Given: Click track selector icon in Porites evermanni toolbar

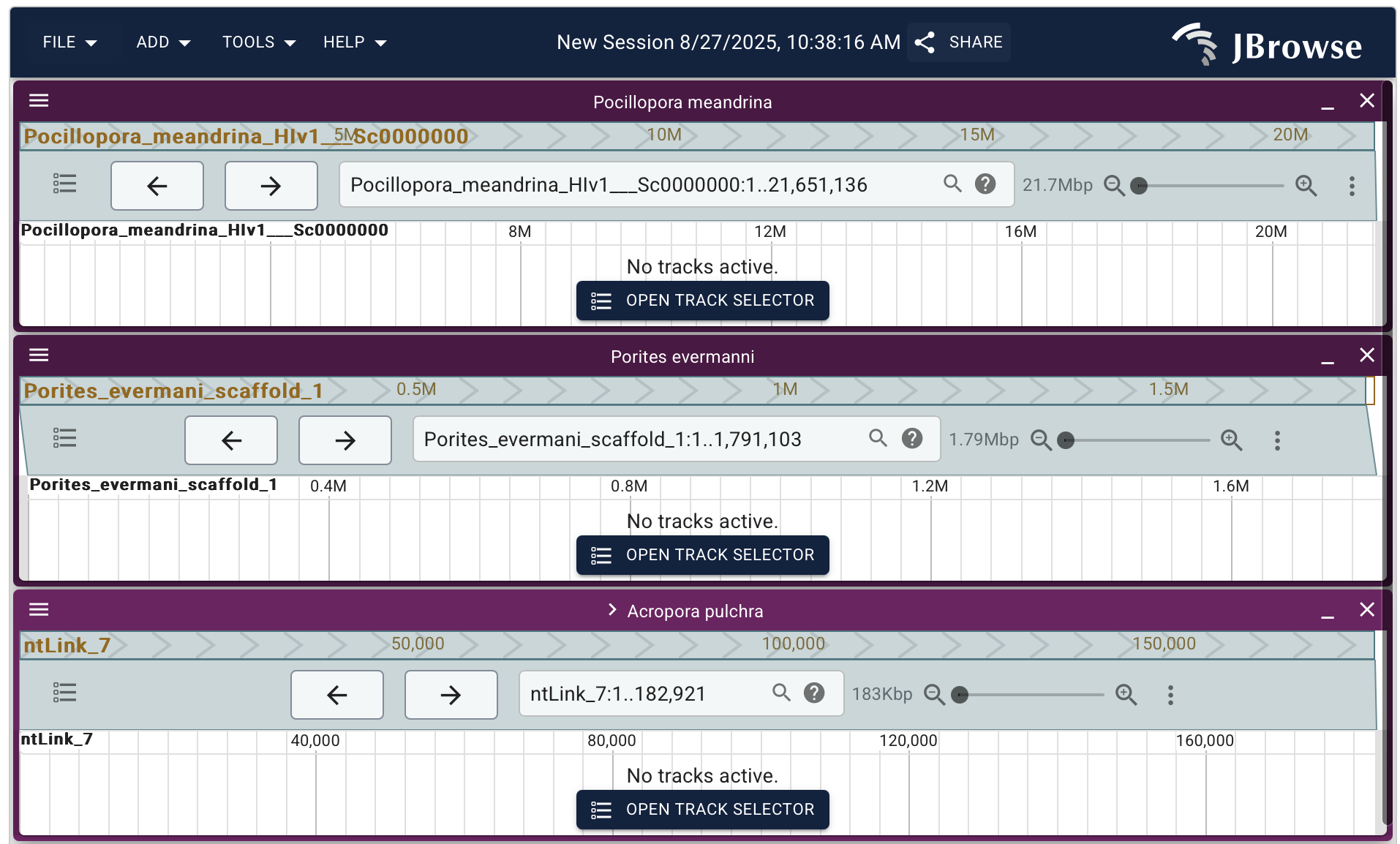Looking at the screenshot, I should (64, 439).
